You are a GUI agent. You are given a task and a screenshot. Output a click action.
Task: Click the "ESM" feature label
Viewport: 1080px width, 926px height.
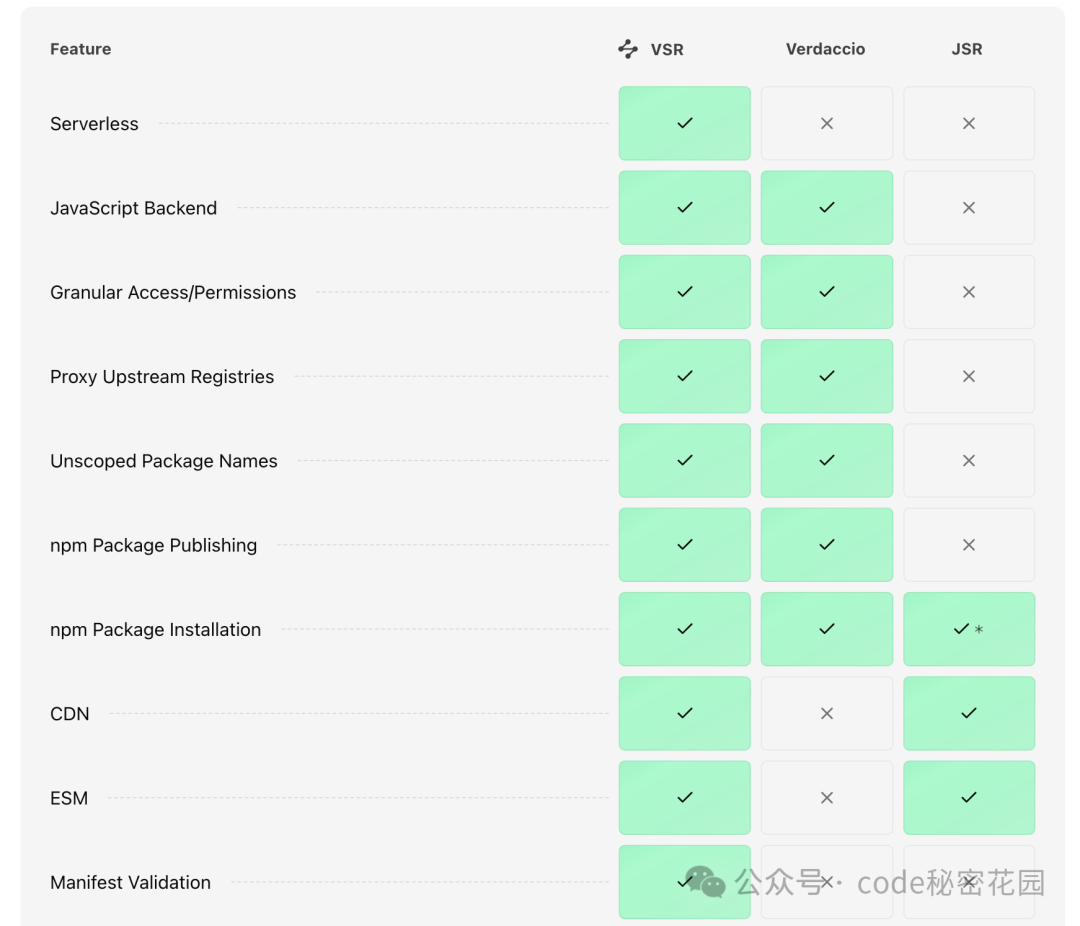pyautogui.click(x=69, y=798)
